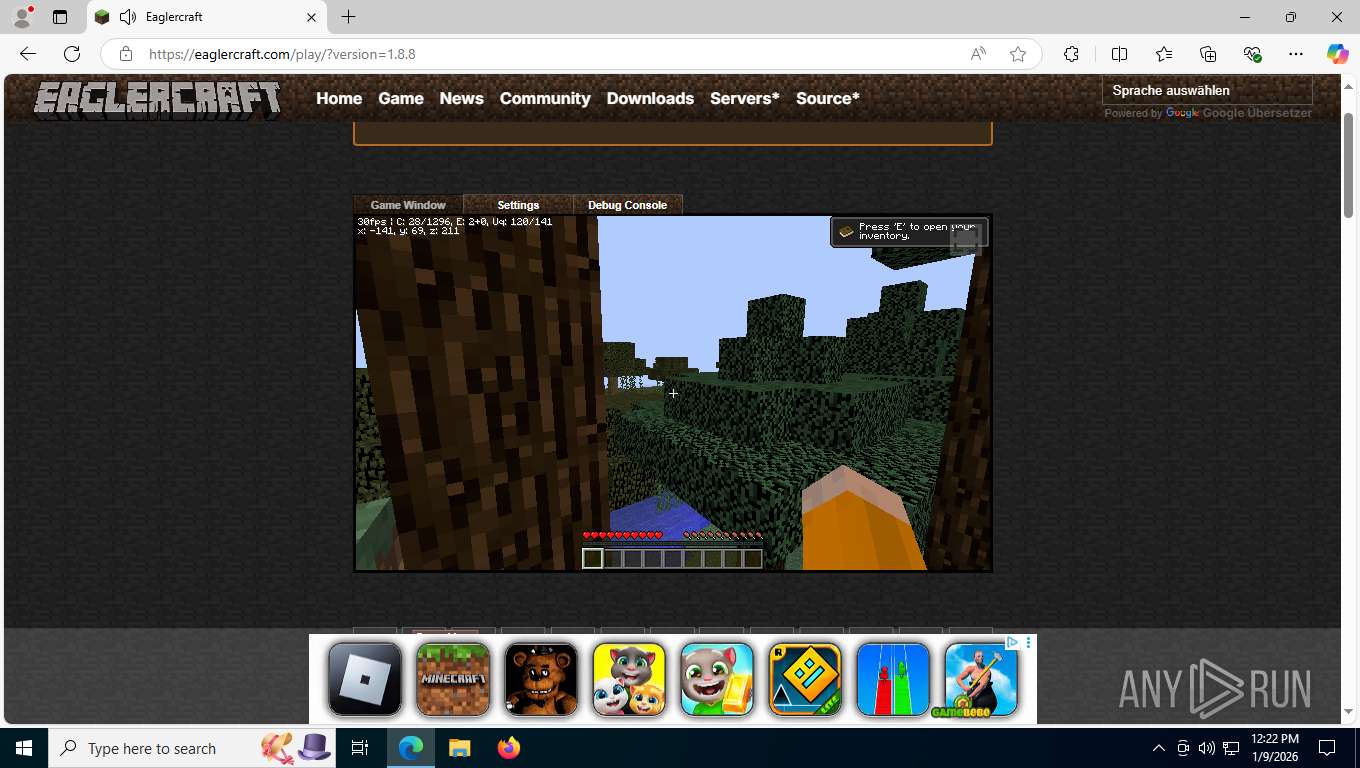Click the Five Nights at Freddy's ad icon
The image size is (1360, 768).
coord(541,679)
